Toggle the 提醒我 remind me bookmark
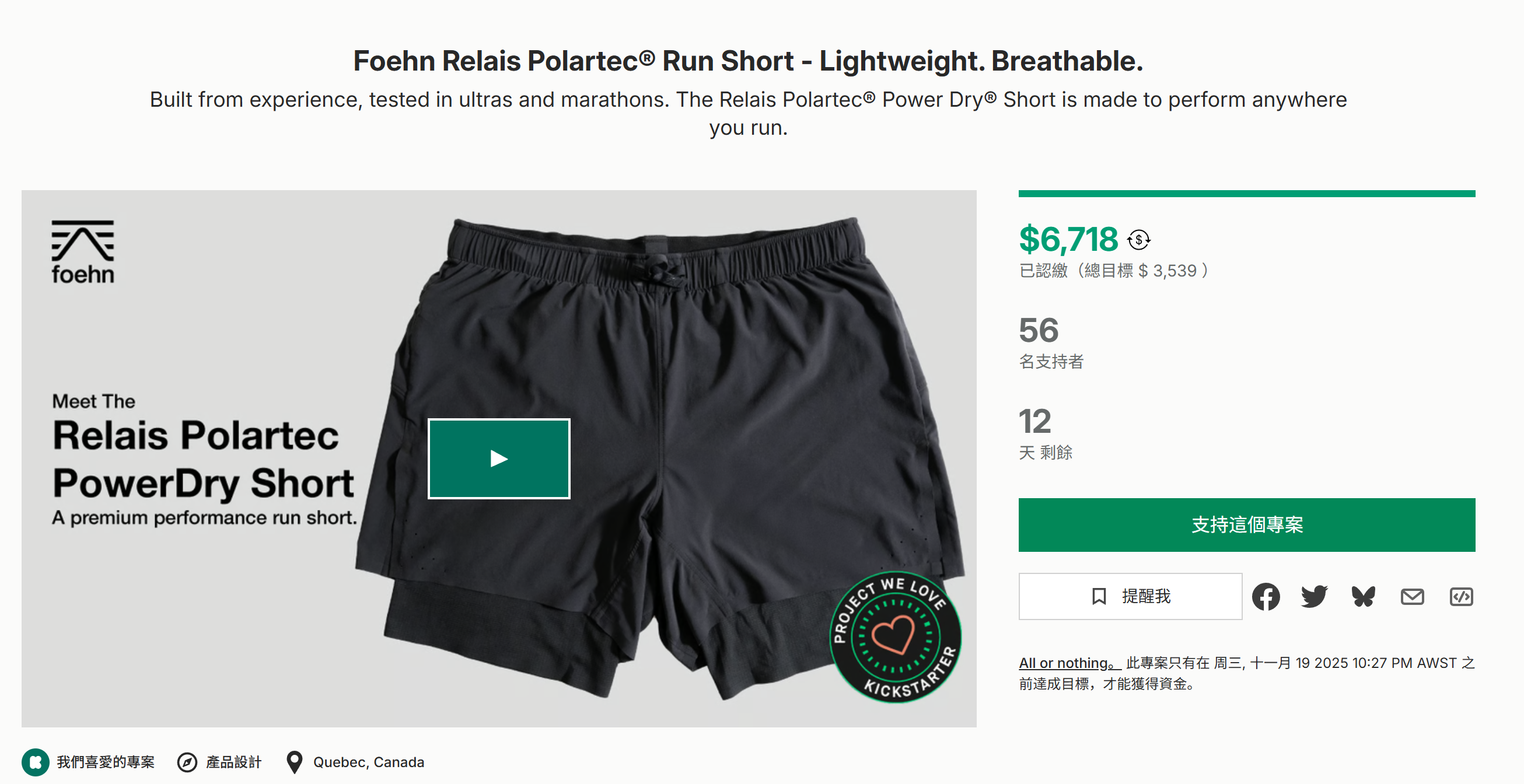This screenshot has width=1524, height=784. pyautogui.click(x=1130, y=596)
